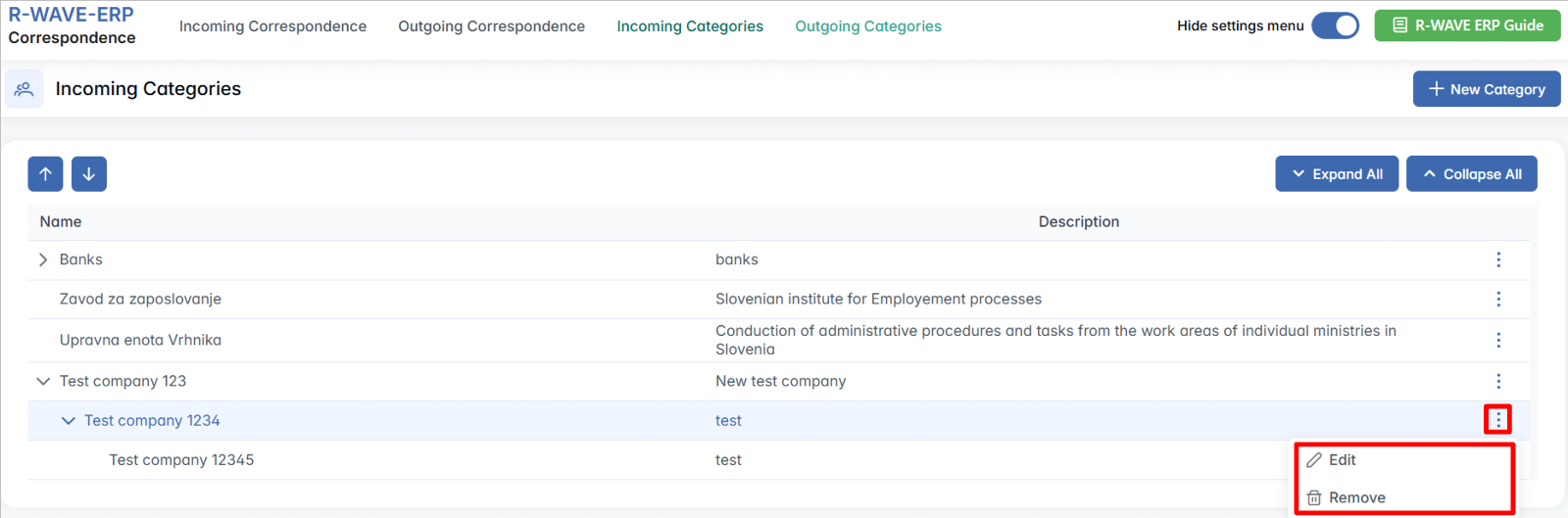The width and height of the screenshot is (1568, 518).
Task: Click the move down arrow button
Action: coord(89,174)
